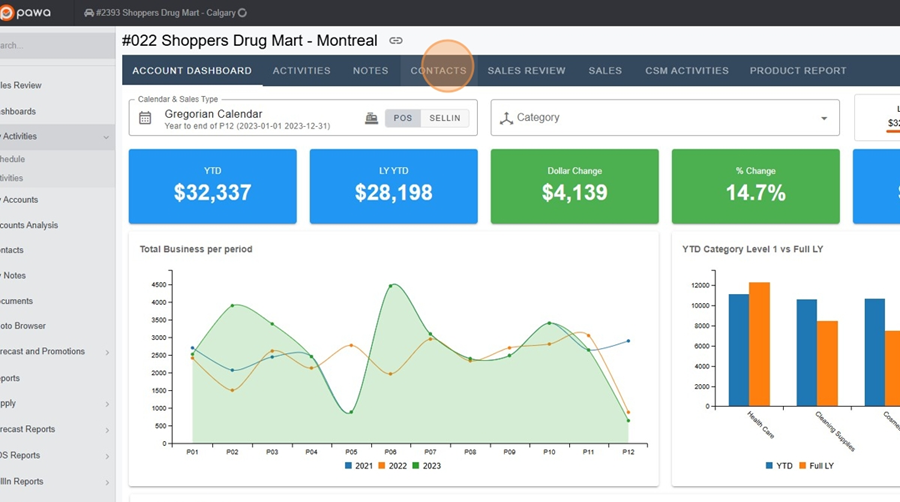900x502 pixels.
Task: Toggle Full LY series in bar chart legend
Action: (x=816, y=466)
